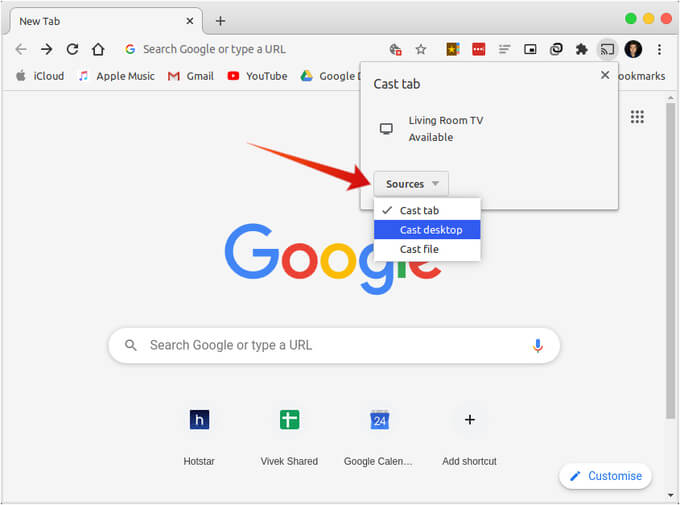This screenshot has height=505, width=680.
Task: Select Cast file in Sources menu
Action: point(427,249)
